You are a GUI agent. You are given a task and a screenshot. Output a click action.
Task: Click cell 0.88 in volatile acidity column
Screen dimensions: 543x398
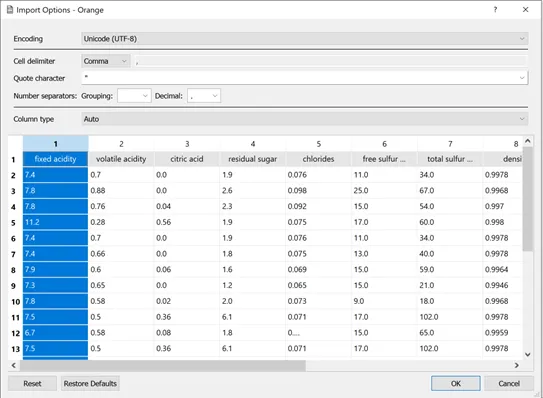pos(121,191)
